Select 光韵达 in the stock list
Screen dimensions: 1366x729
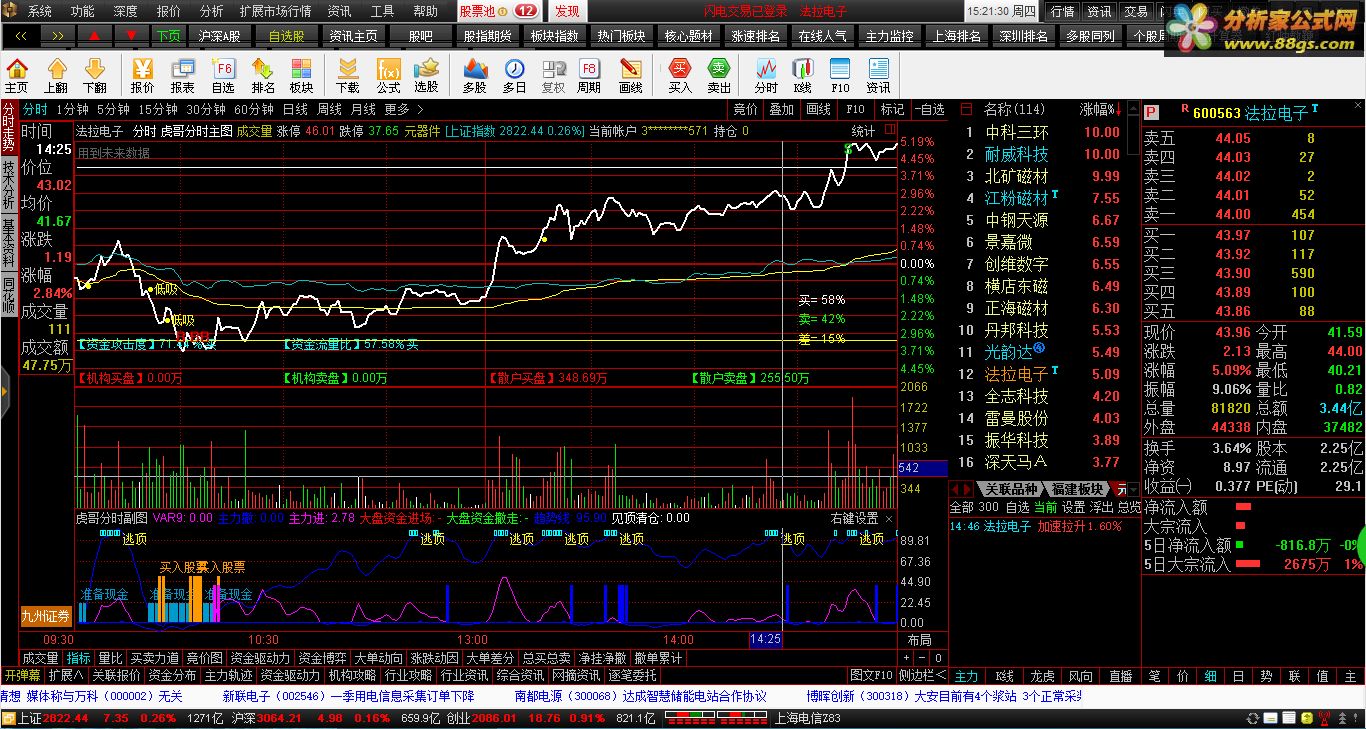tap(1008, 352)
